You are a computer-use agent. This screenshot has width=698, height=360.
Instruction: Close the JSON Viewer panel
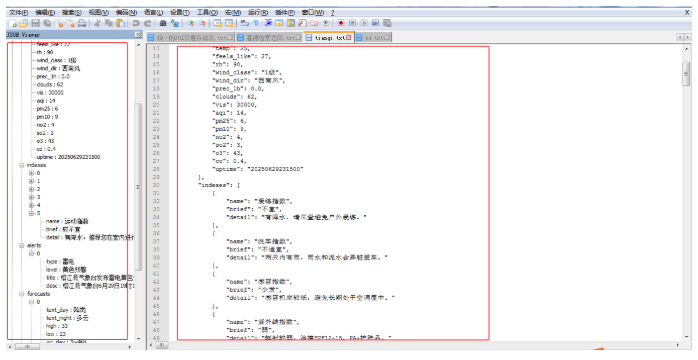point(138,35)
